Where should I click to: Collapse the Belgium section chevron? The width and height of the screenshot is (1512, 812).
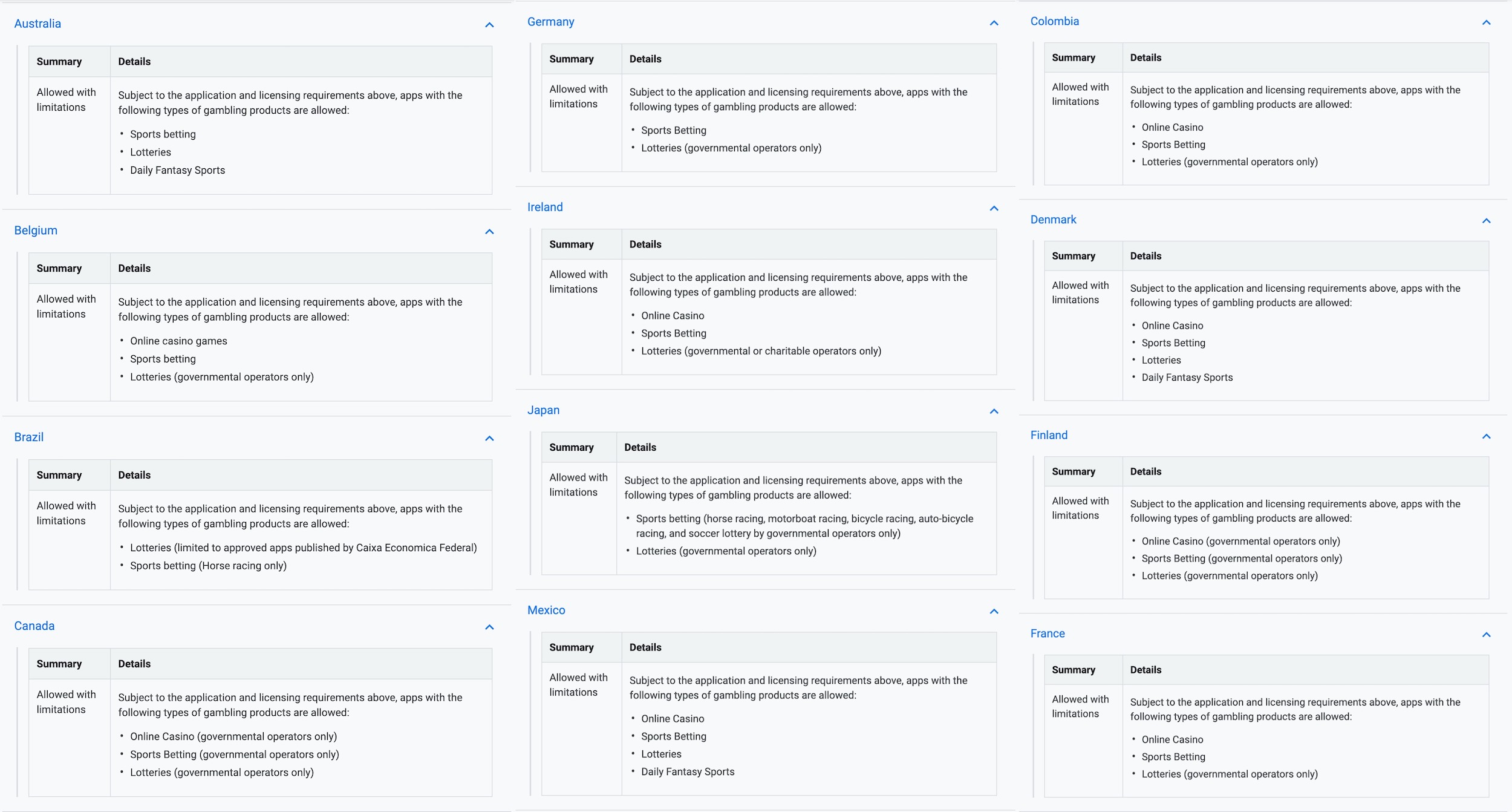click(x=489, y=232)
